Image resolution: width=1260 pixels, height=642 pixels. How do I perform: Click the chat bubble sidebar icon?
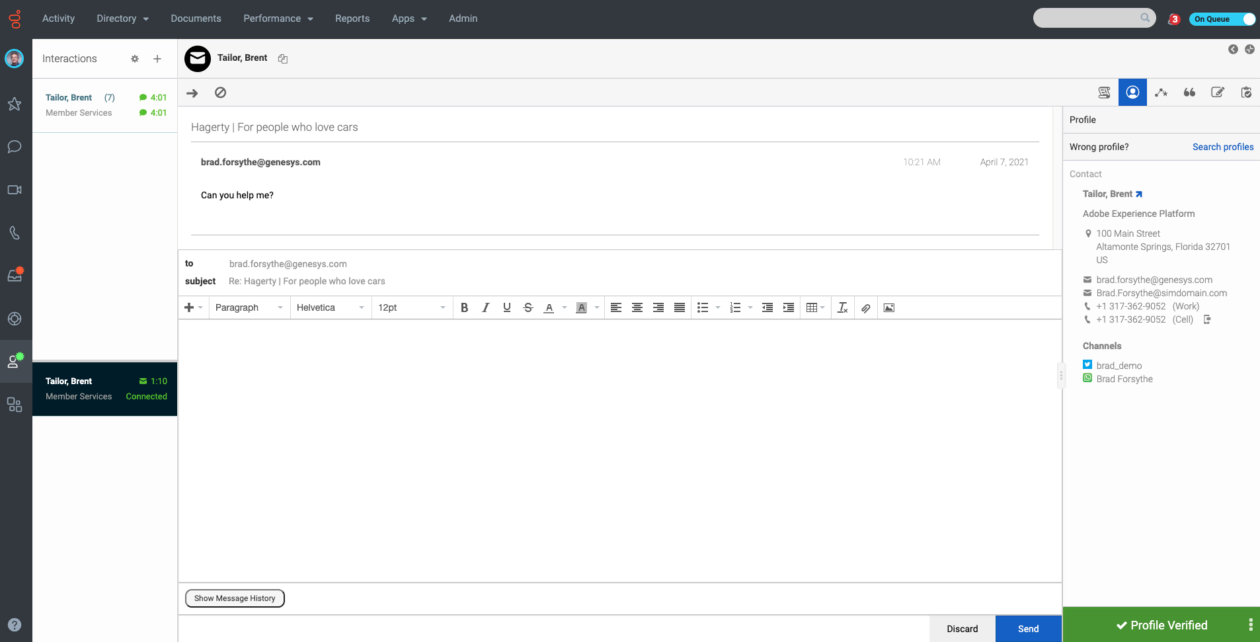point(14,146)
